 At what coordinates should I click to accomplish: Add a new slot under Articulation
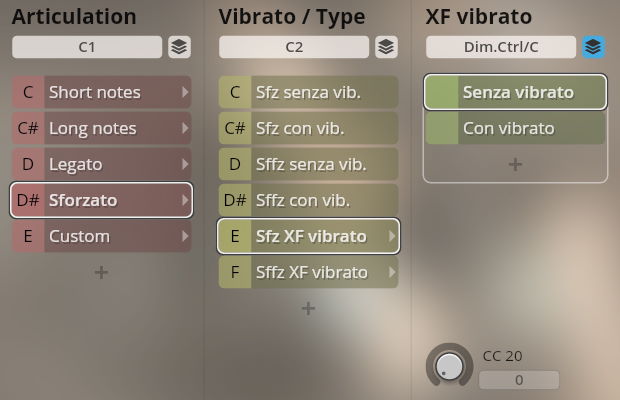coord(101,272)
